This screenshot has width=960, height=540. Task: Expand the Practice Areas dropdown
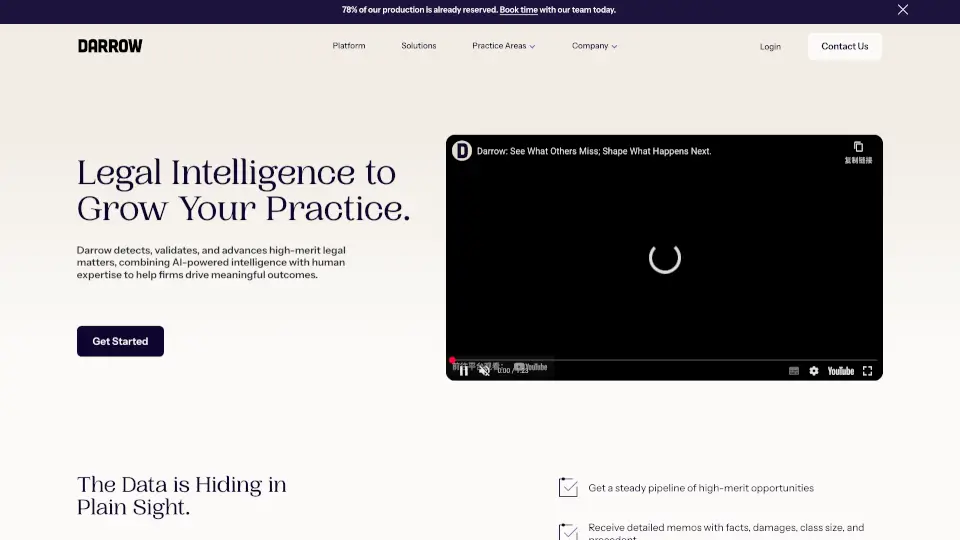(x=503, y=46)
